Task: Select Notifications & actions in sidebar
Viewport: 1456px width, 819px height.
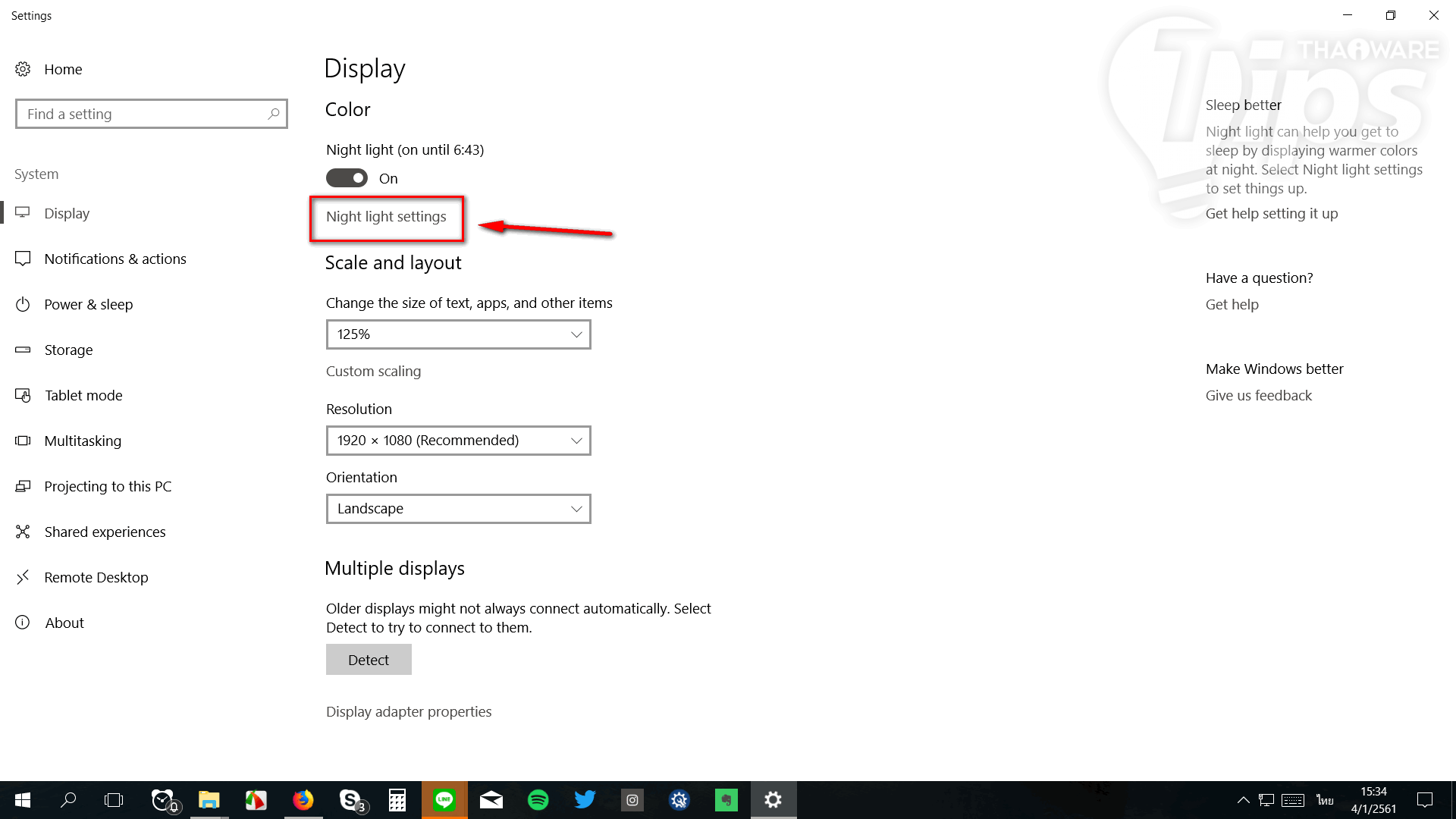Action: [115, 259]
